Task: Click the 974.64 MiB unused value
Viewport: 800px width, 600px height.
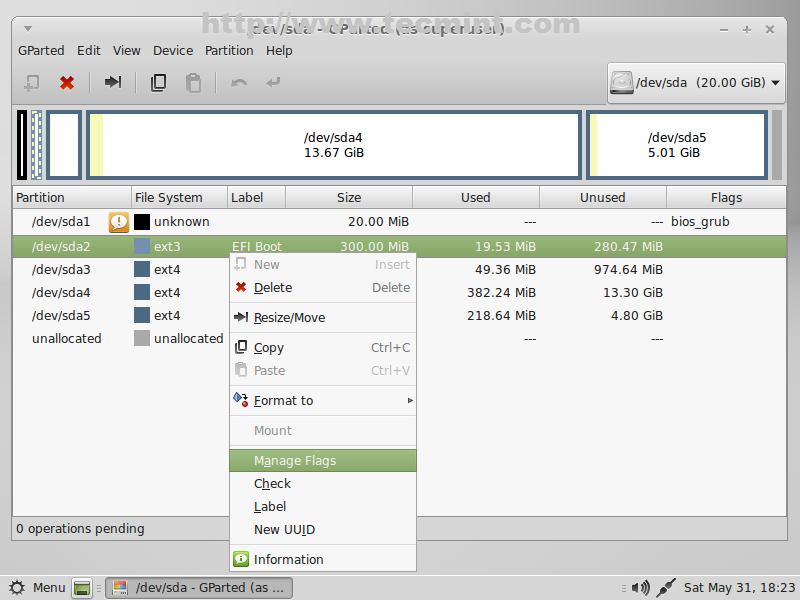Action: pos(628,269)
